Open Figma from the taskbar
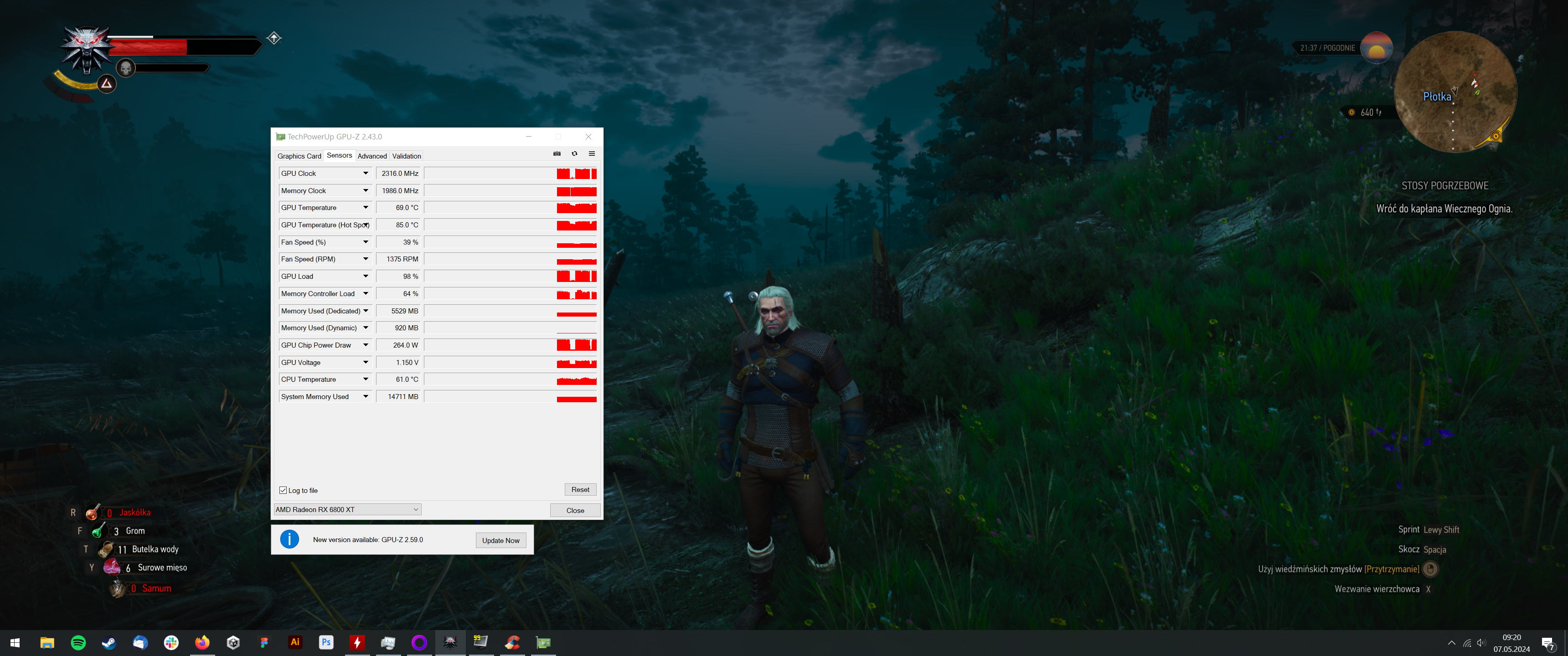1568x656 pixels. tap(264, 643)
